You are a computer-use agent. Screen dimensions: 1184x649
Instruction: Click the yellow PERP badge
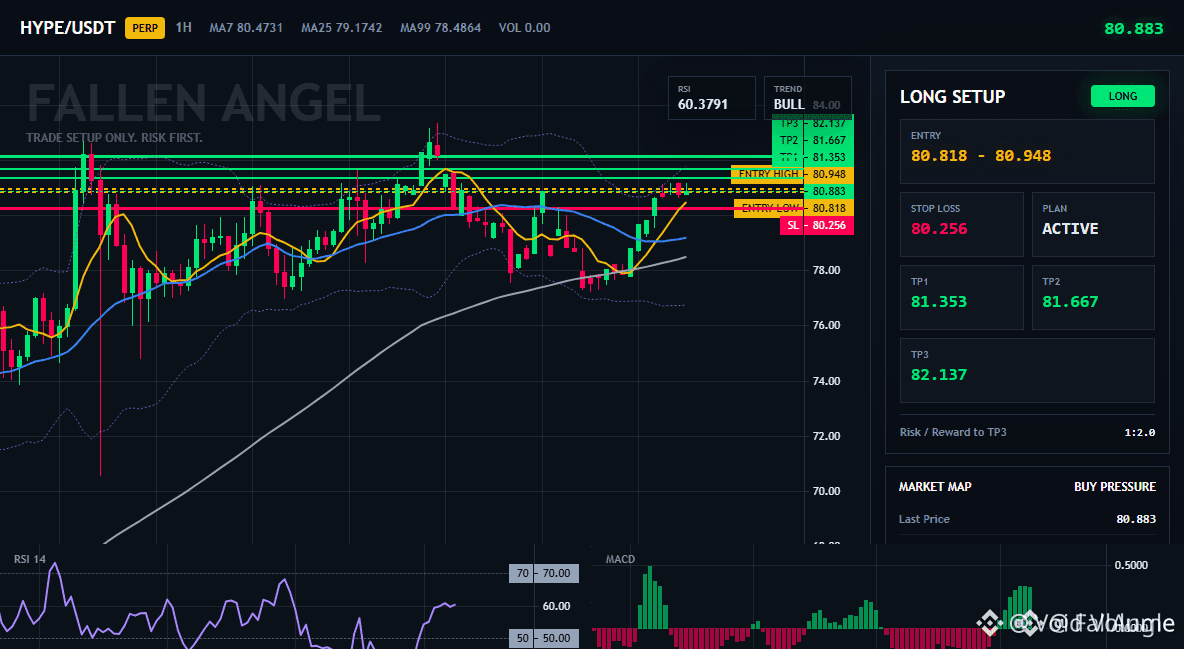click(x=145, y=28)
